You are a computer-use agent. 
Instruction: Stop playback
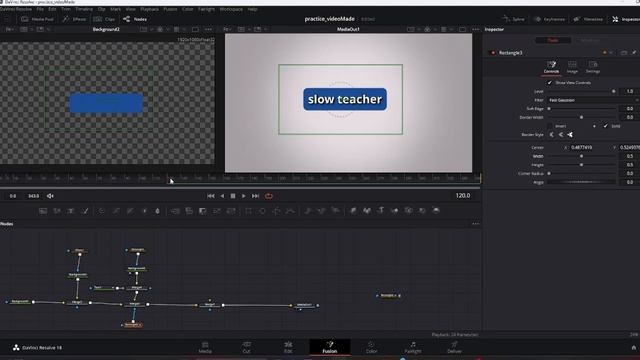(233, 196)
